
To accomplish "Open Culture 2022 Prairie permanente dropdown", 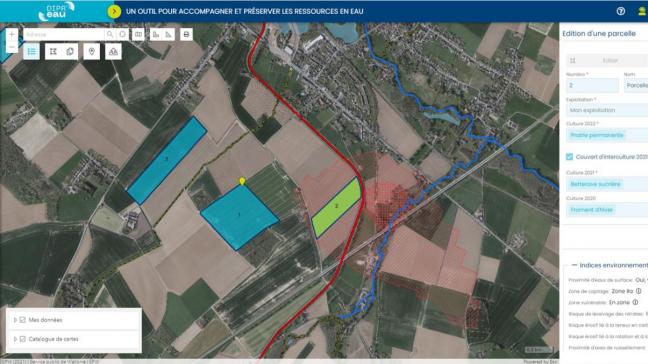I will pos(607,135).
